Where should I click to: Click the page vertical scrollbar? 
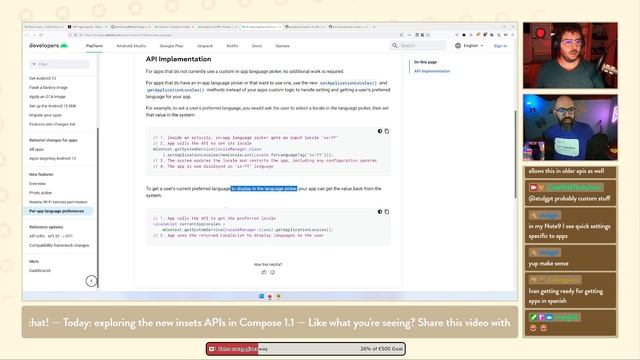click(x=516, y=155)
